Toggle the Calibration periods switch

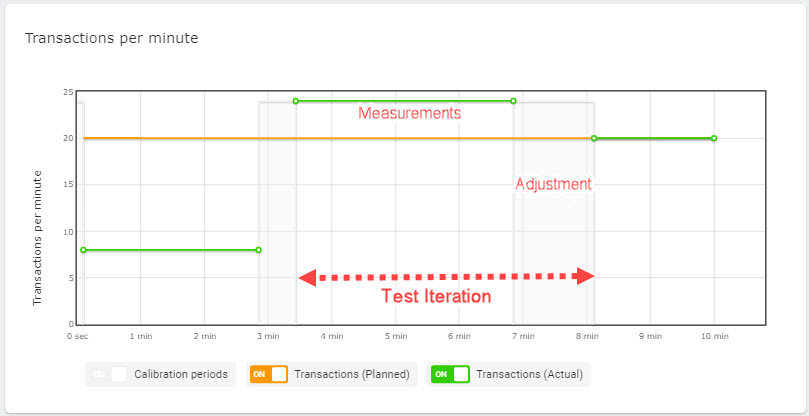coord(107,375)
